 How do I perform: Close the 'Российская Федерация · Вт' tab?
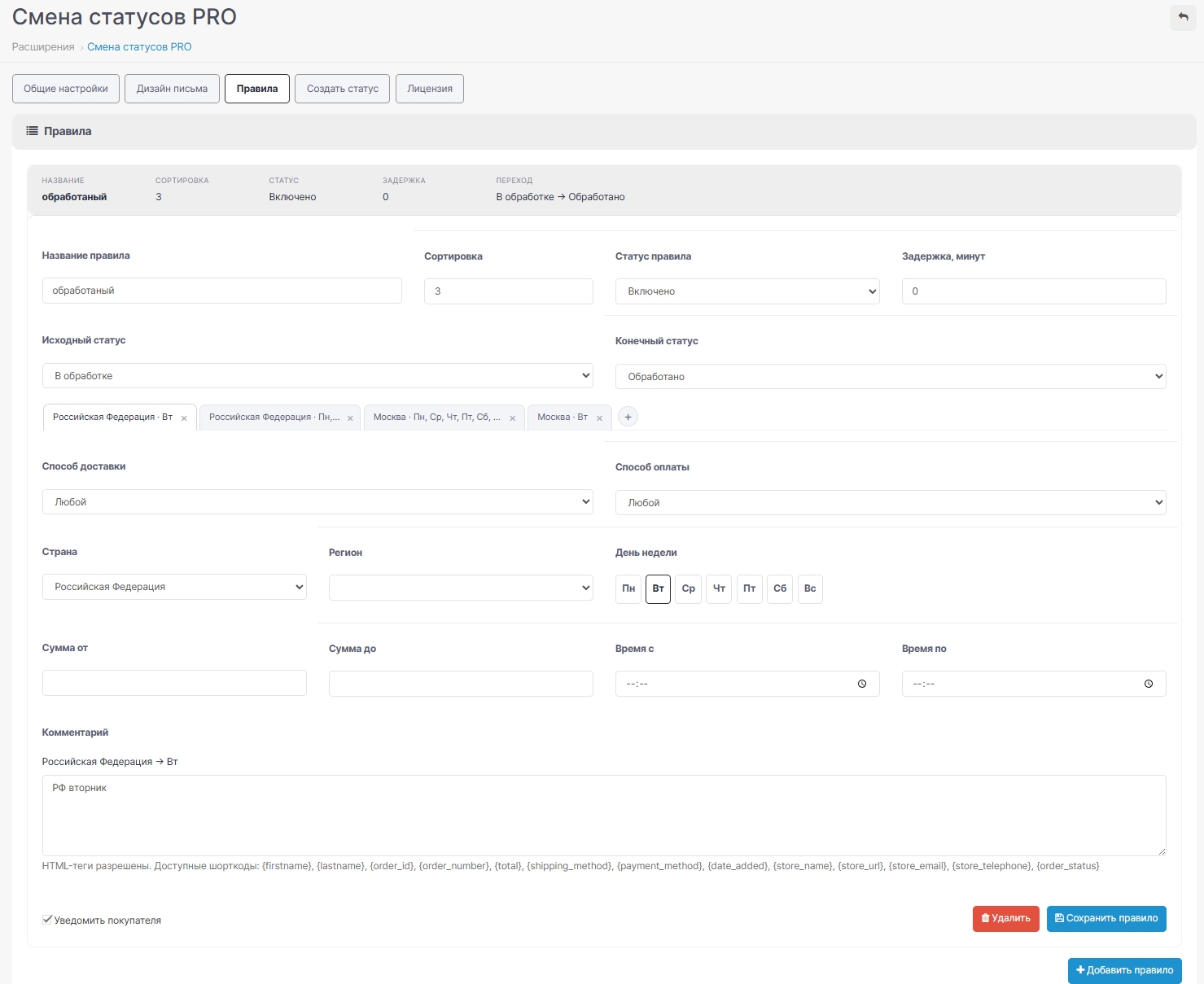tap(184, 418)
